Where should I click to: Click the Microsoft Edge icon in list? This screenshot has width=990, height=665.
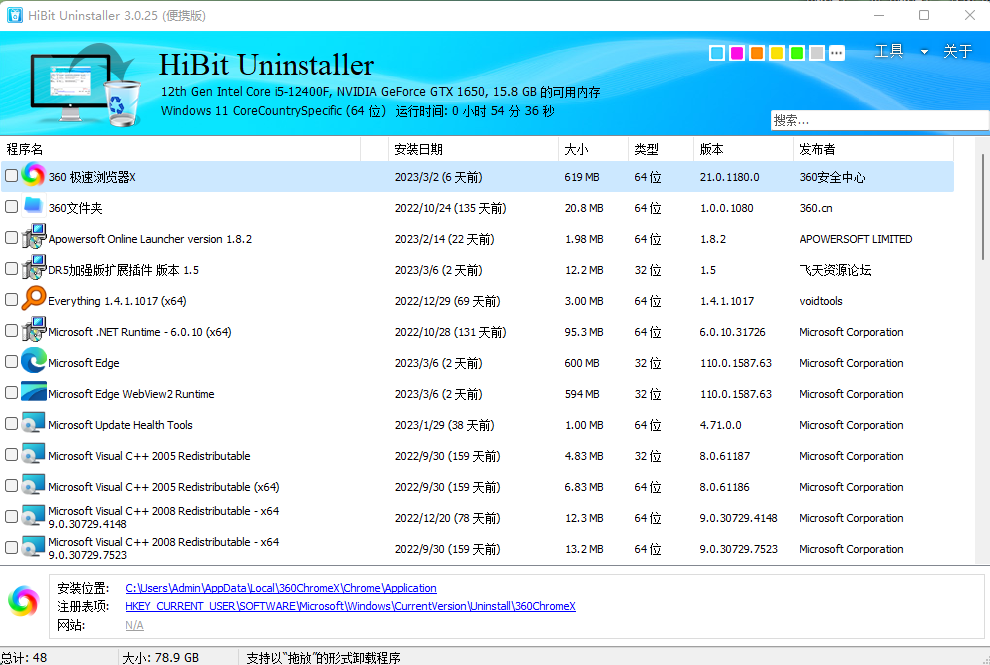point(33,362)
